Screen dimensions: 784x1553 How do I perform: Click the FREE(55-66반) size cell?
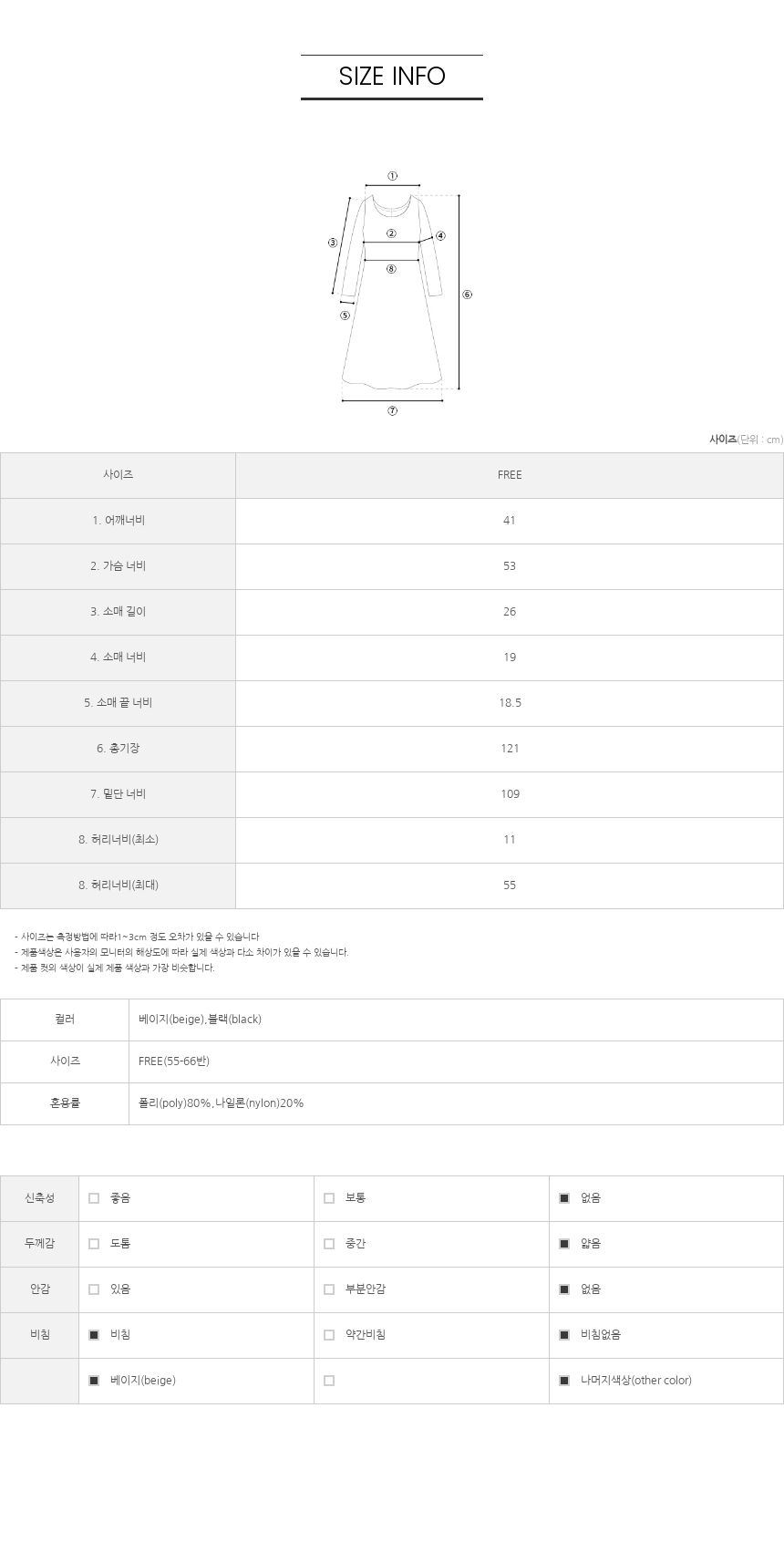(x=456, y=1061)
